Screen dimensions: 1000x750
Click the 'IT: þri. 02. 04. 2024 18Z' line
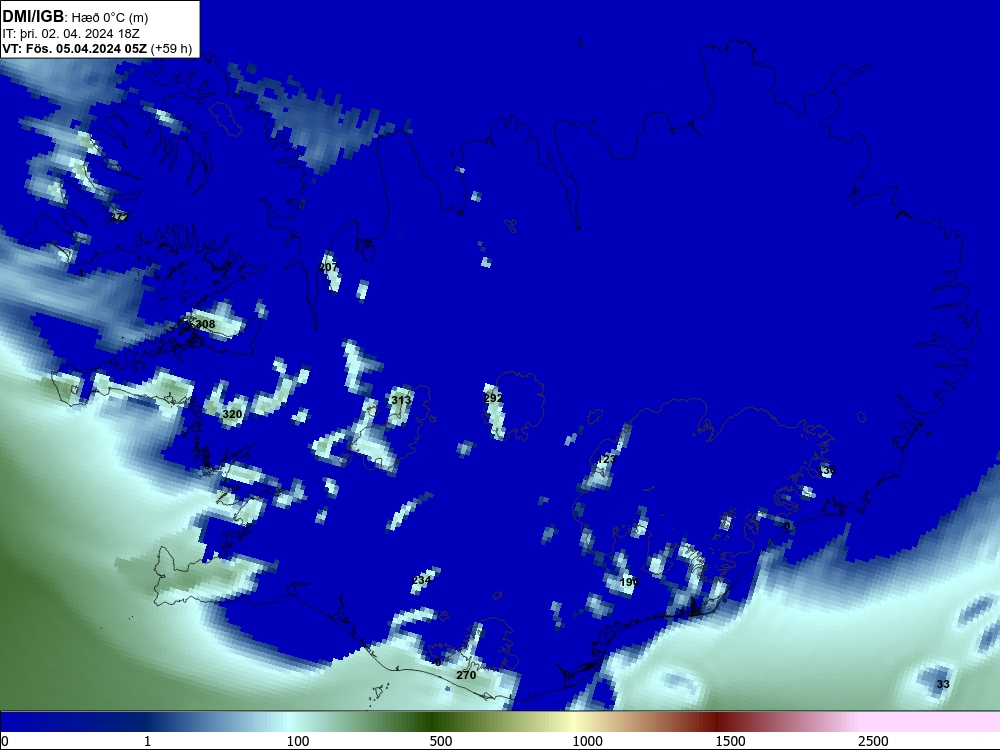point(71,34)
